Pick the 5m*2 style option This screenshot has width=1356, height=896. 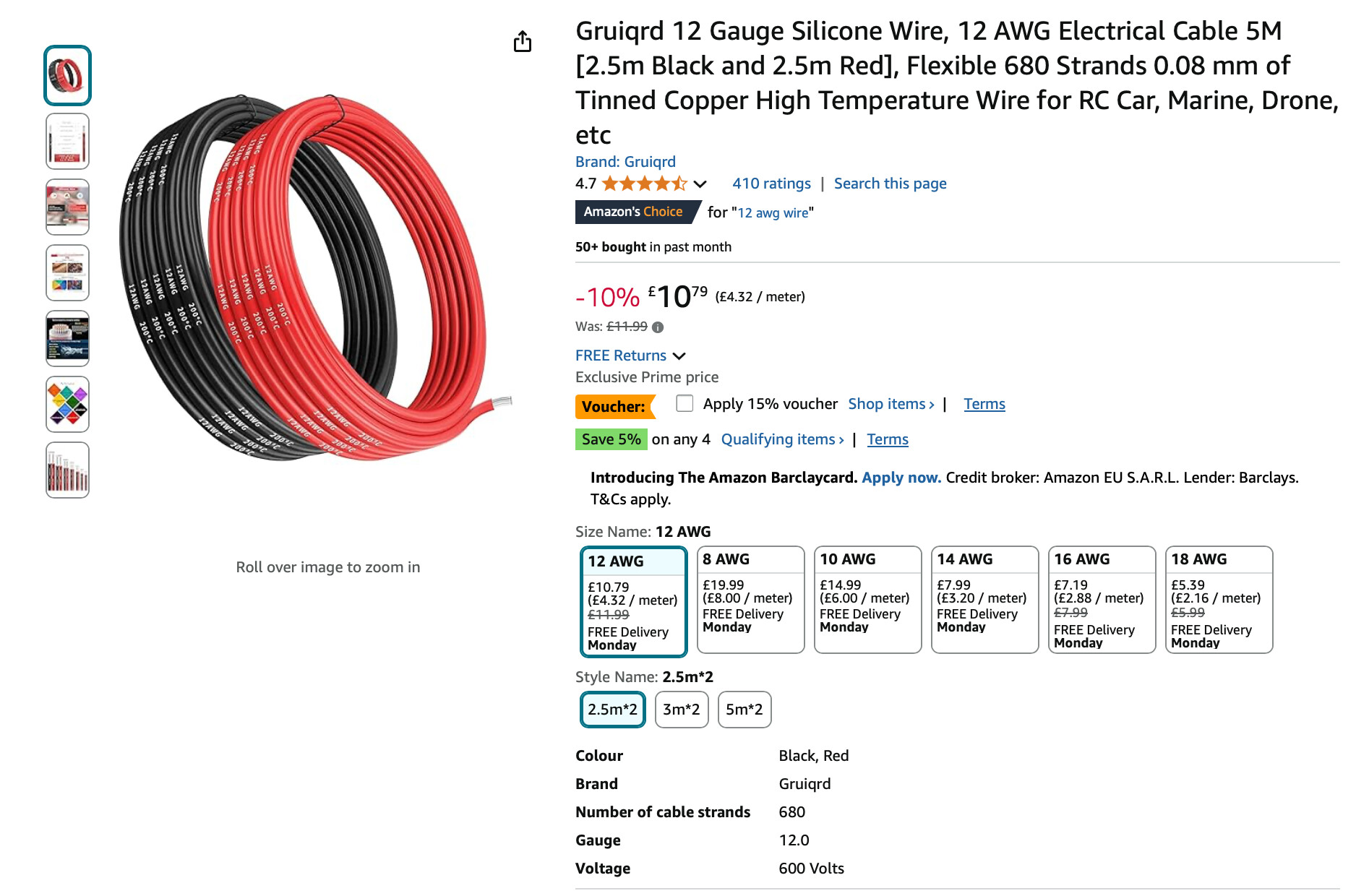pyautogui.click(x=744, y=710)
